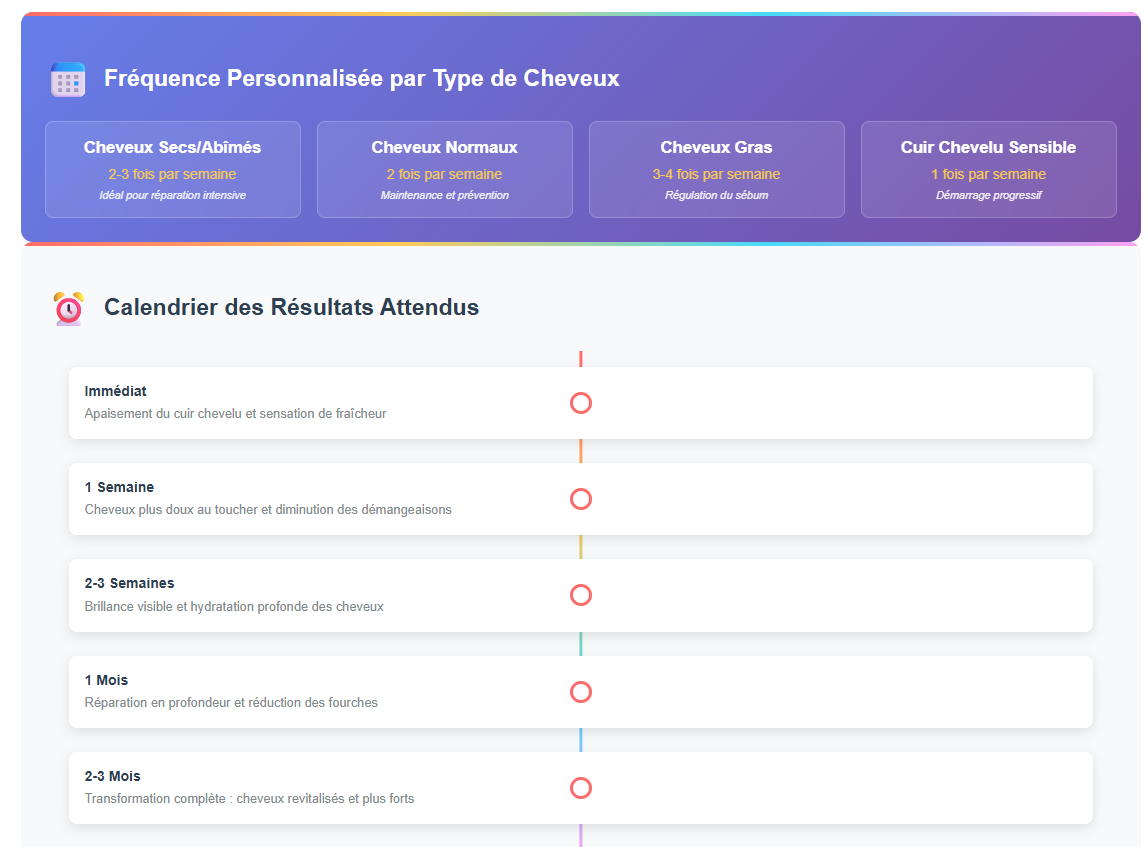This screenshot has width=1148, height=847.
Task: Select the Cuir Chevelu Sensible card
Action: pos(989,169)
